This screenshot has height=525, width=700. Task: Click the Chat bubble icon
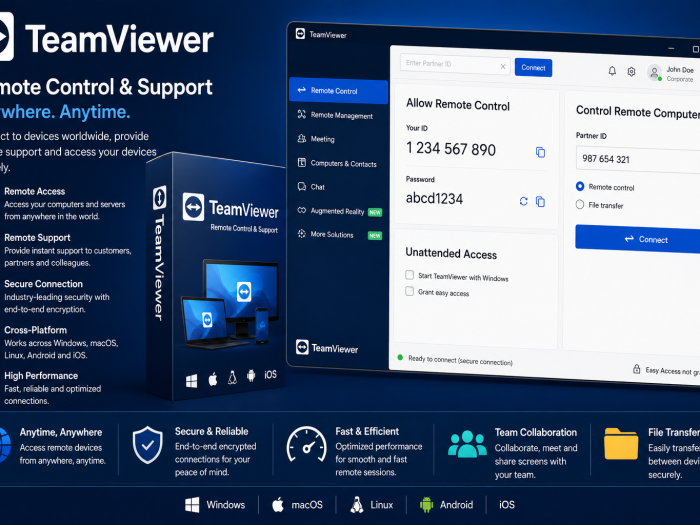tap(302, 186)
